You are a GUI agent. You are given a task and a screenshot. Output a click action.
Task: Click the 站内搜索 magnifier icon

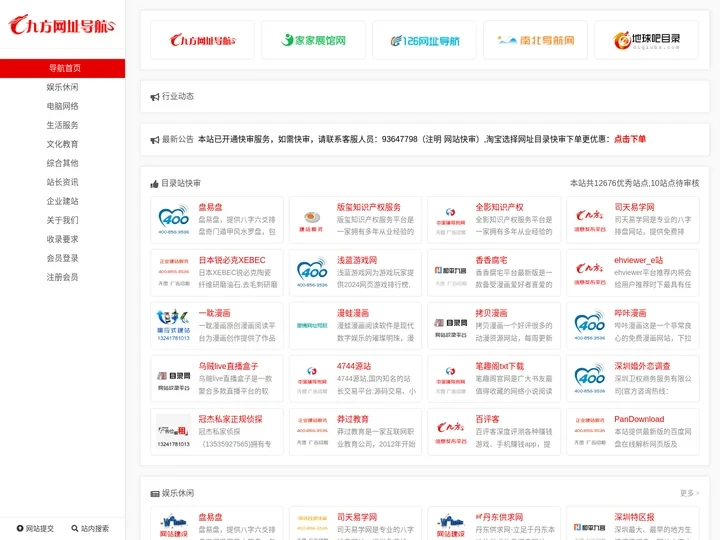tap(74, 529)
